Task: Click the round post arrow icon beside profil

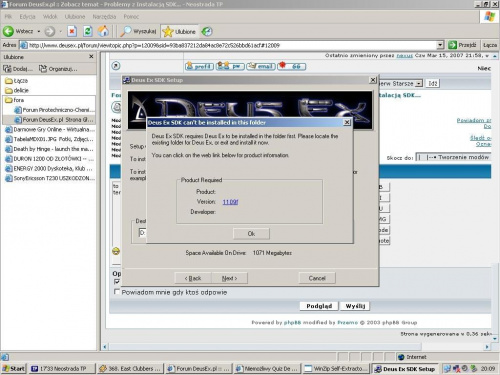Action: pyautogui.click(x=116, y=66)
